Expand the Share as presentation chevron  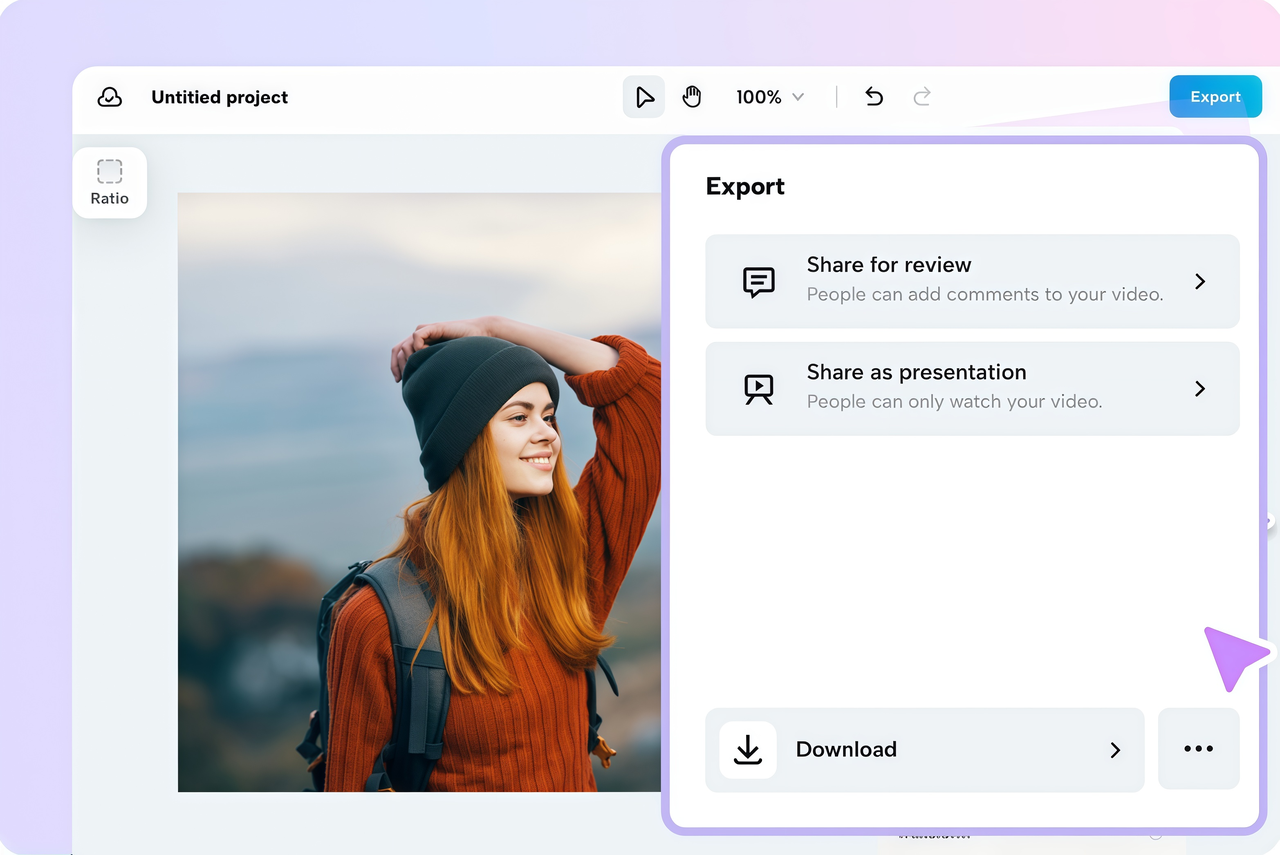click(x=1199, y=388)
